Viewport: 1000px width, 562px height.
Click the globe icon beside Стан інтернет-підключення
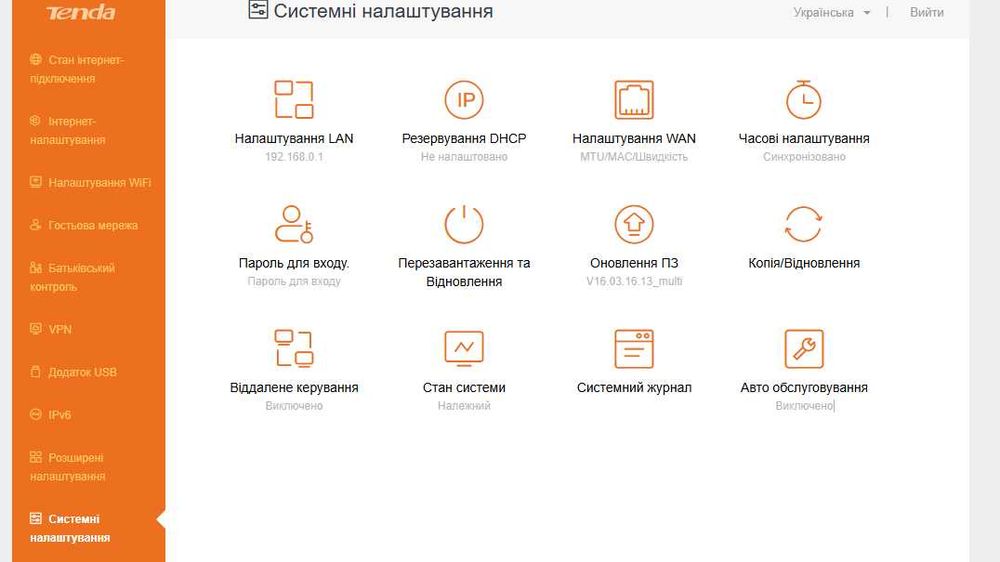click(36, 59)
